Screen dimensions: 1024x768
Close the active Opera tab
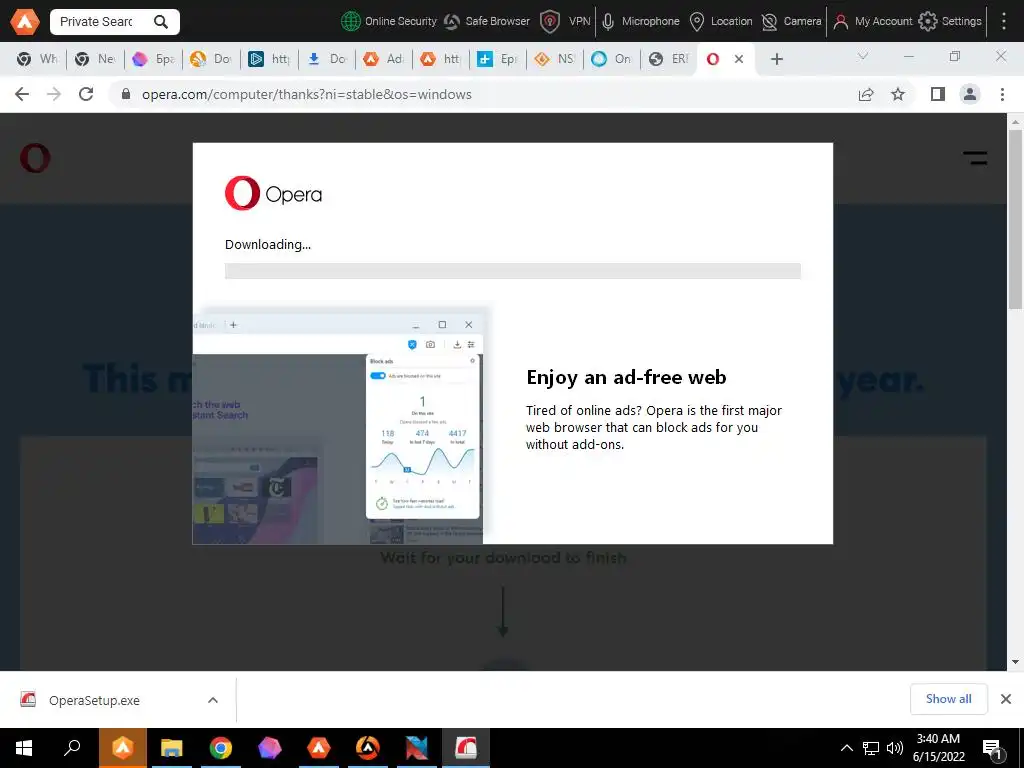click(739, 59)
